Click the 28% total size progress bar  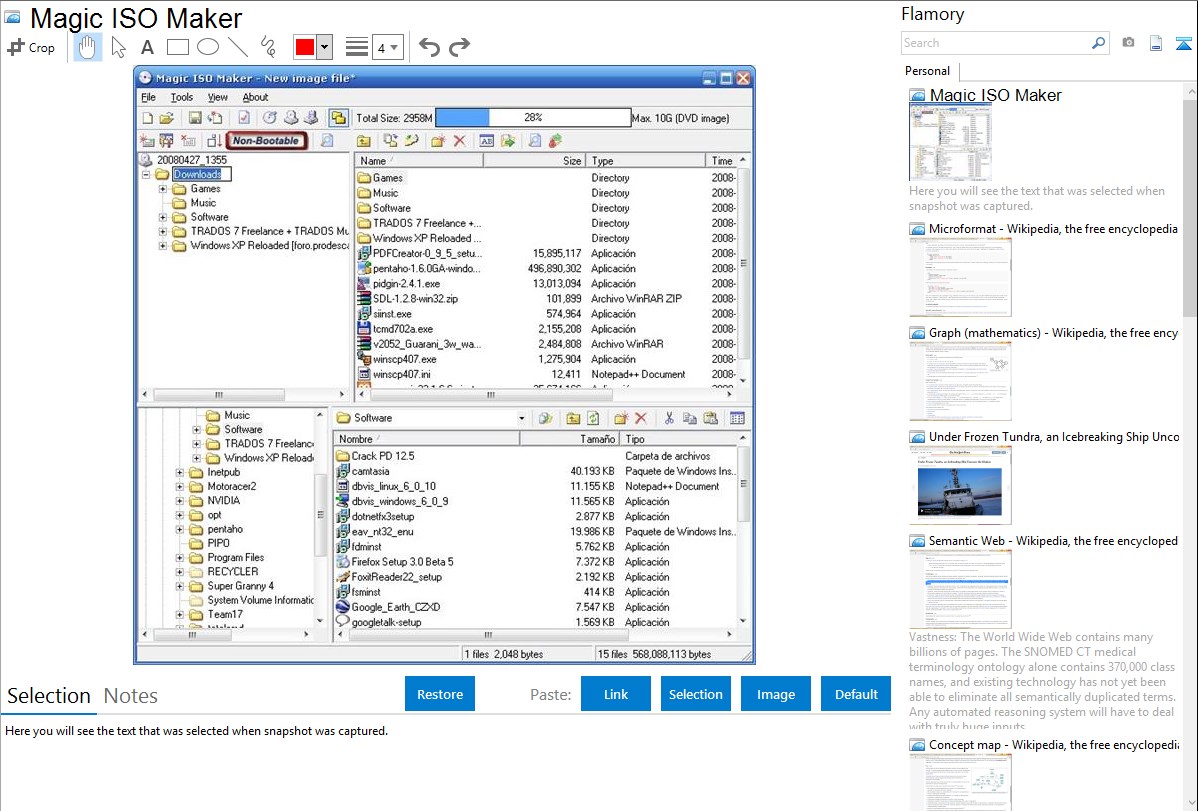(533, 118)
